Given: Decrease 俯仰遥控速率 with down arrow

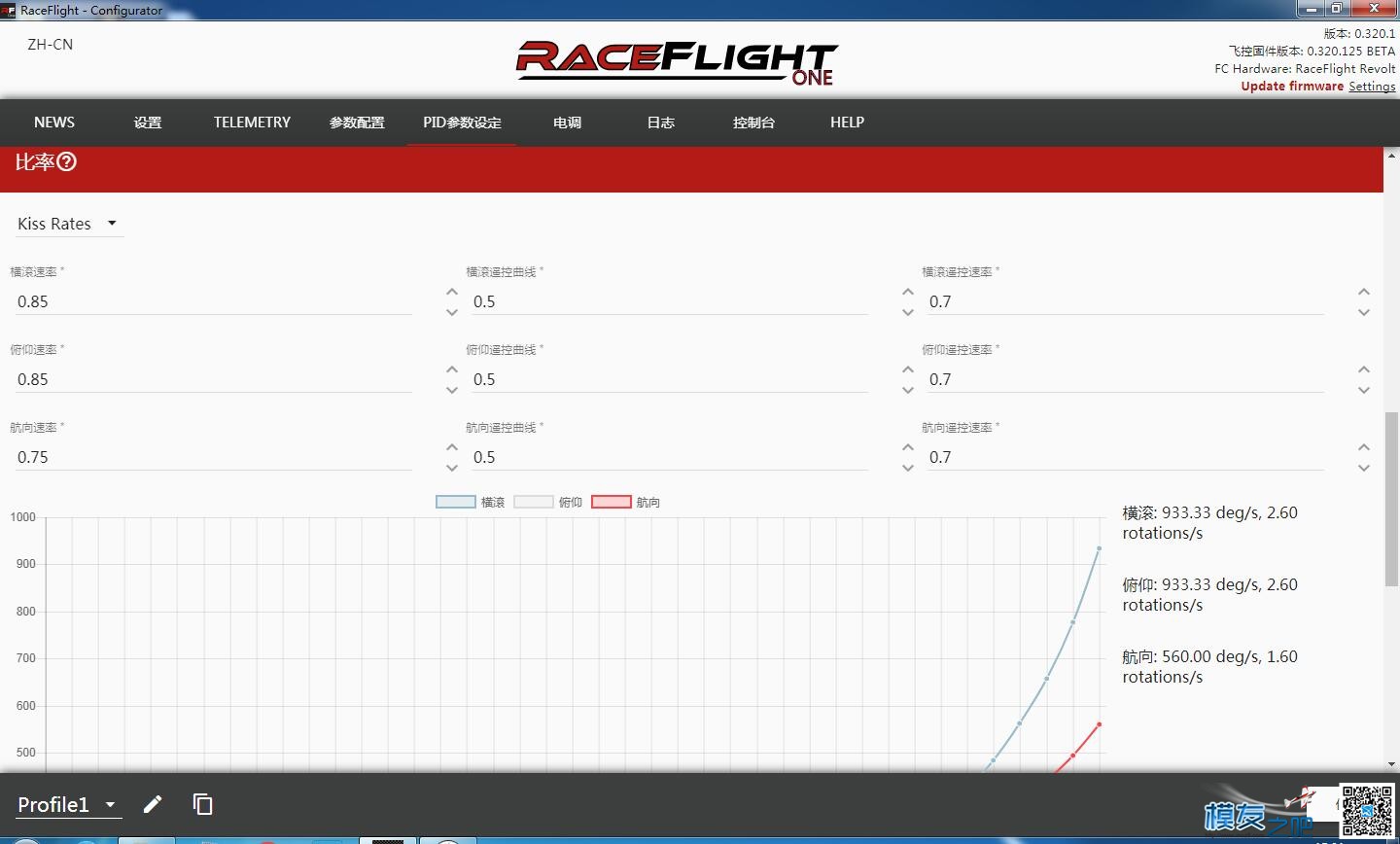Looking at the screenshot, I should (1364, 390).
